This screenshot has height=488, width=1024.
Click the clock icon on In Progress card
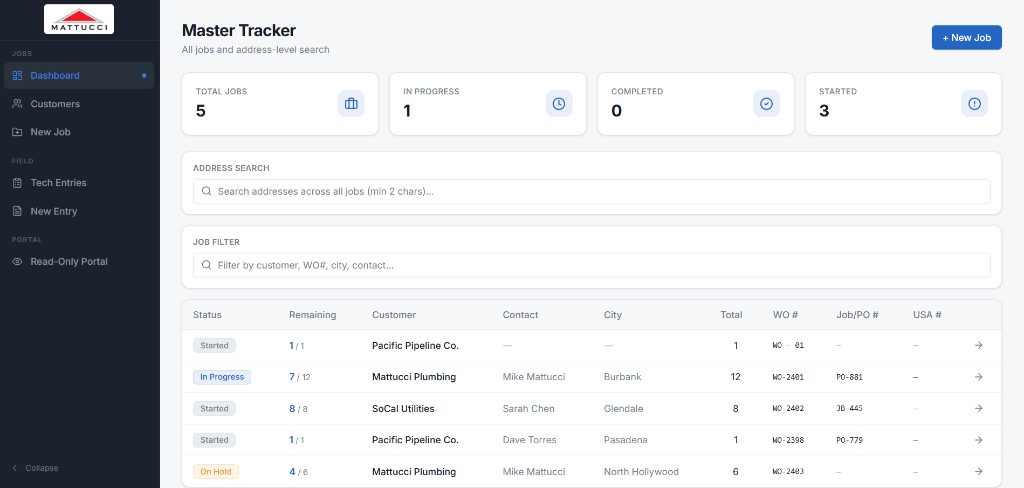[x=559, y=104]
